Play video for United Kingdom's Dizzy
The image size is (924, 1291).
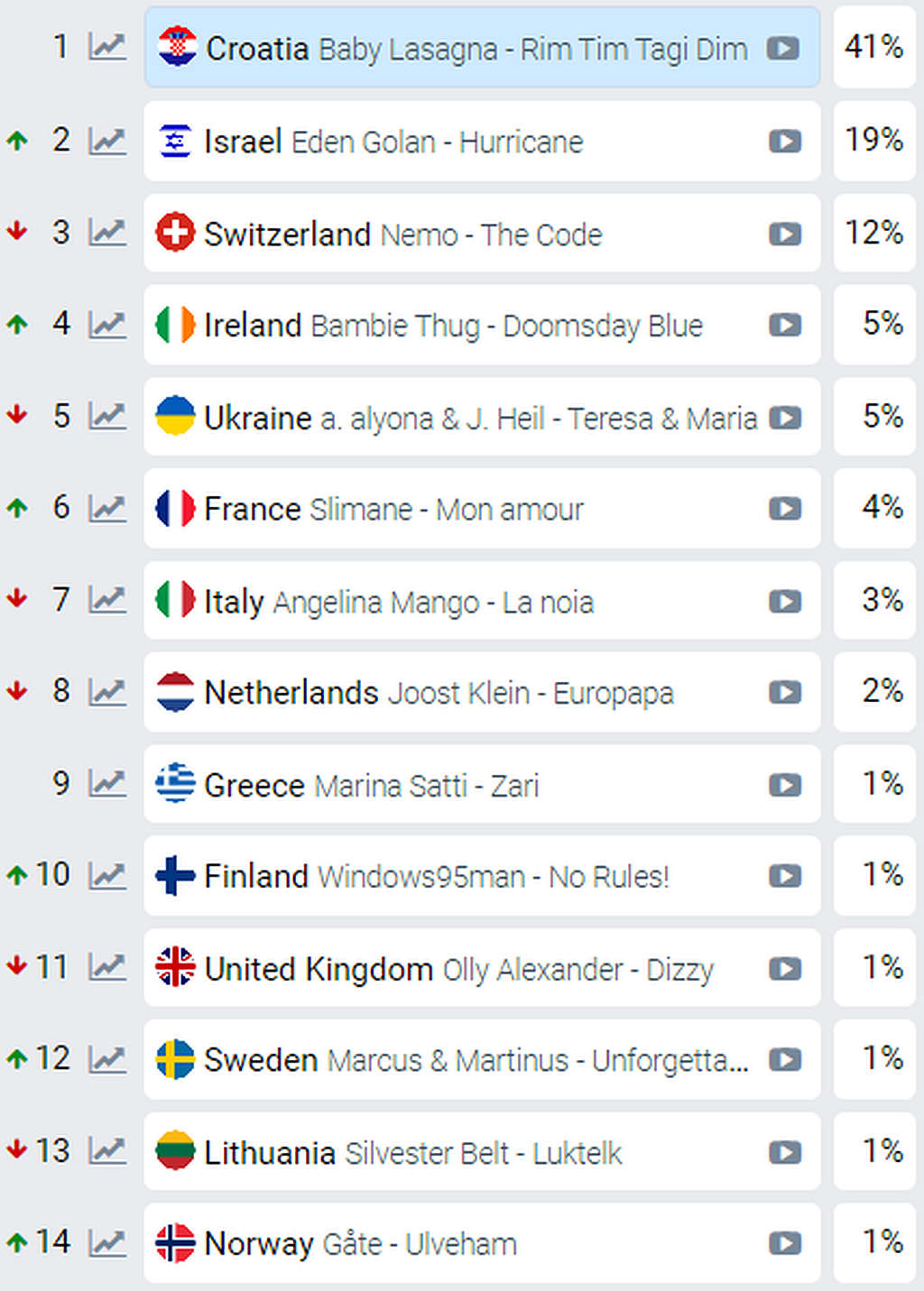(x=785, y=969)
